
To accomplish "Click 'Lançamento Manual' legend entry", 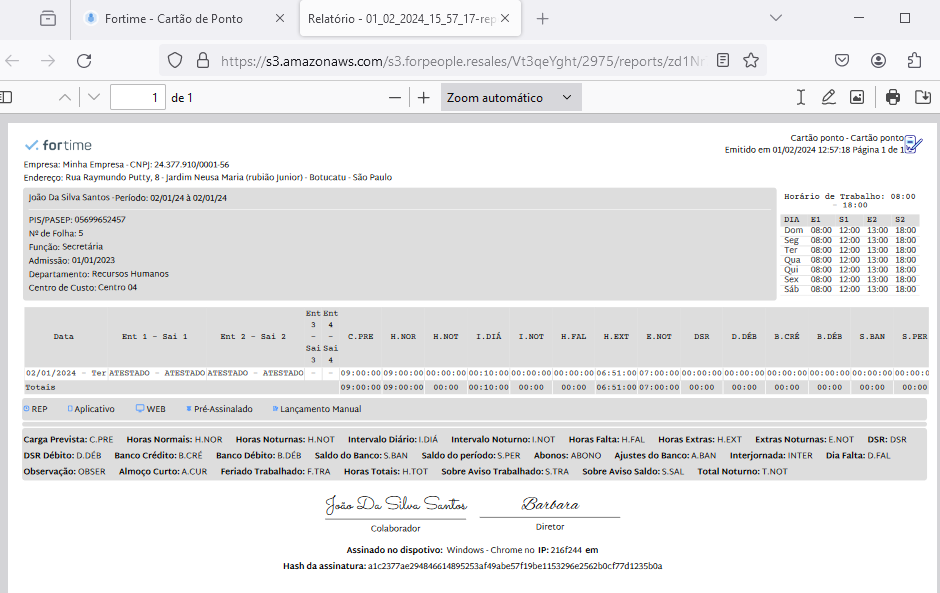I will pyautogui.click(x=317, y=409).
